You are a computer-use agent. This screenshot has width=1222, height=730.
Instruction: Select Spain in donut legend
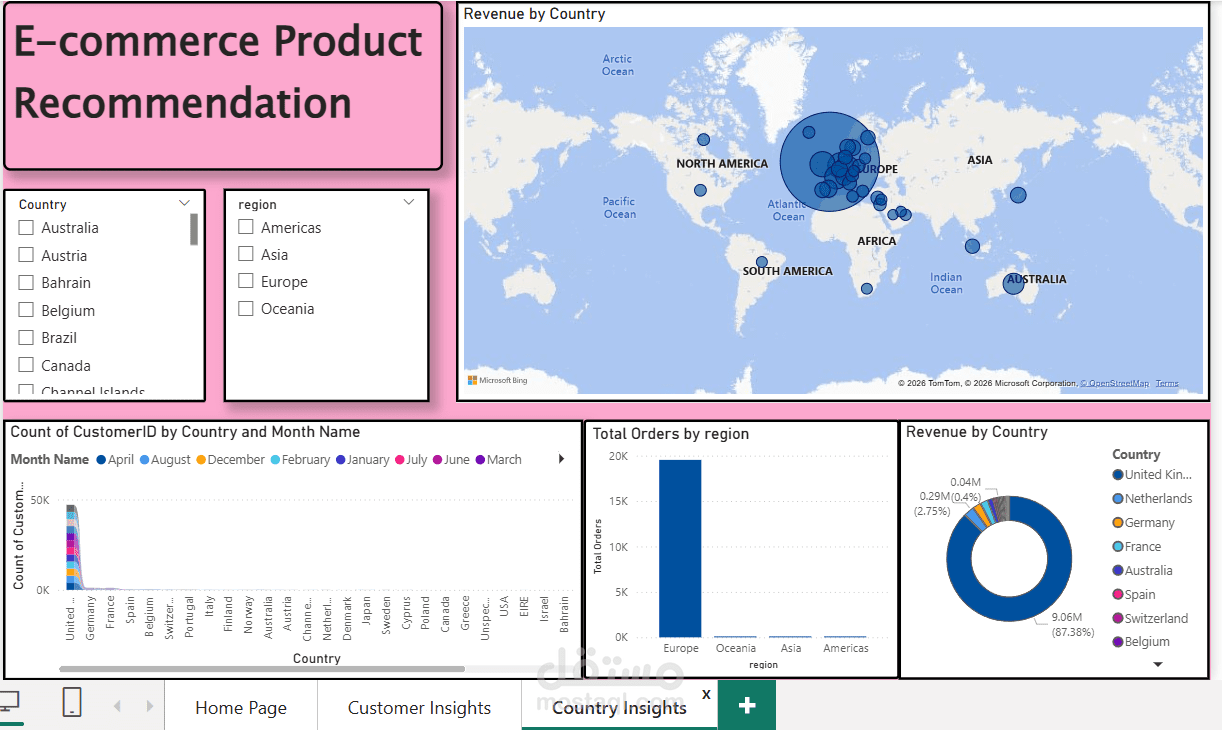tap(1133, 594)
